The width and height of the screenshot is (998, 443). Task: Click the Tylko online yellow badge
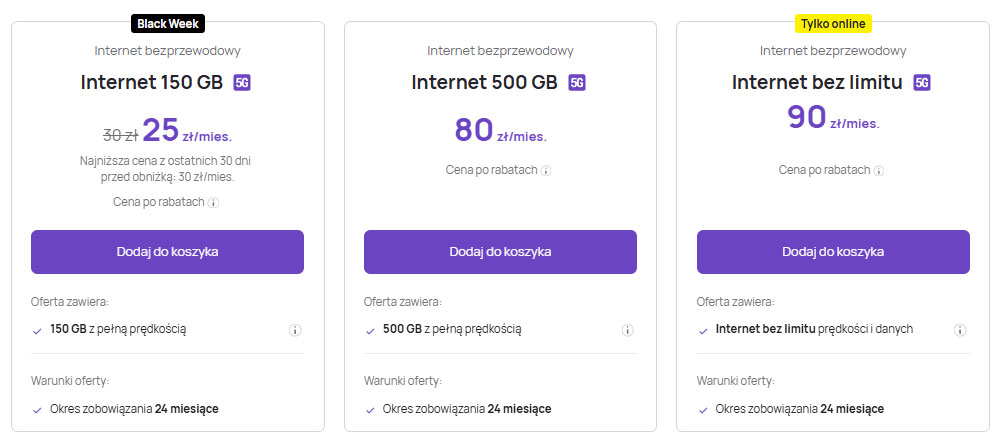(833, 22)
